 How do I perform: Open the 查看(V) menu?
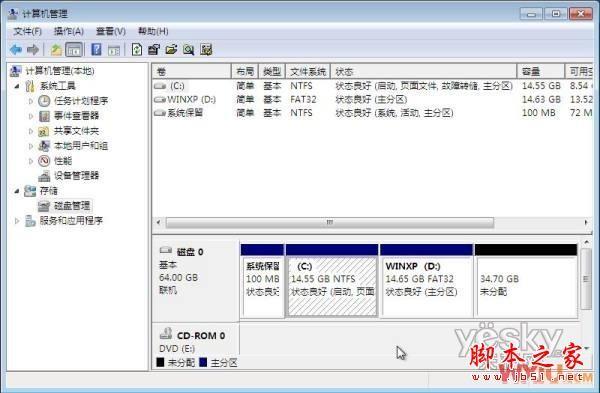tap(111, 31)
